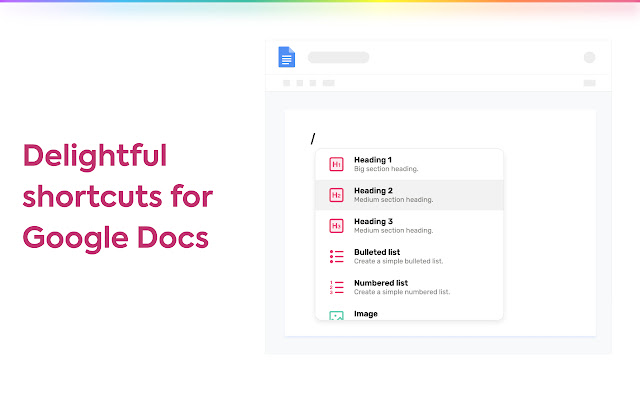This screenshot has width=640, height=400.
Task: Click the bulleted list icon
Action: [x=336, y=257]
